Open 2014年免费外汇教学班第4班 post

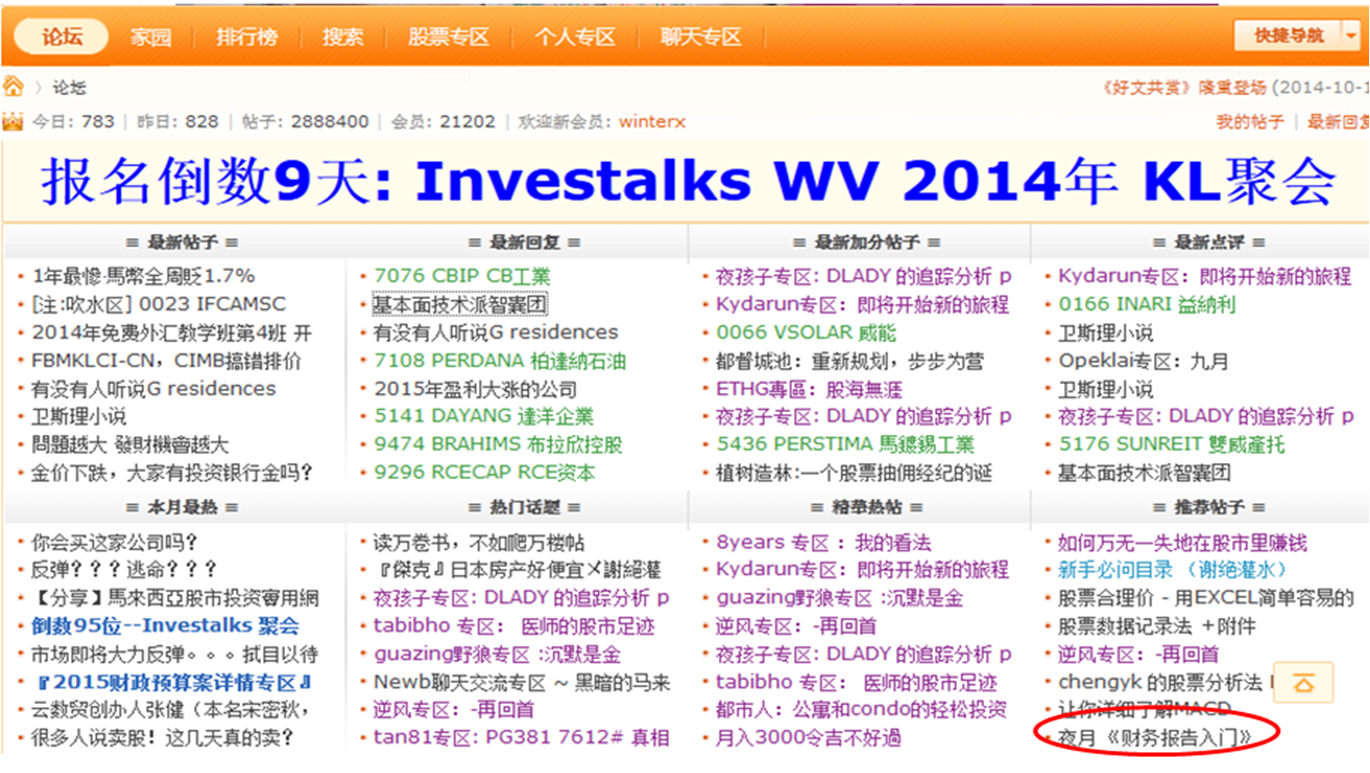[171, 333]
